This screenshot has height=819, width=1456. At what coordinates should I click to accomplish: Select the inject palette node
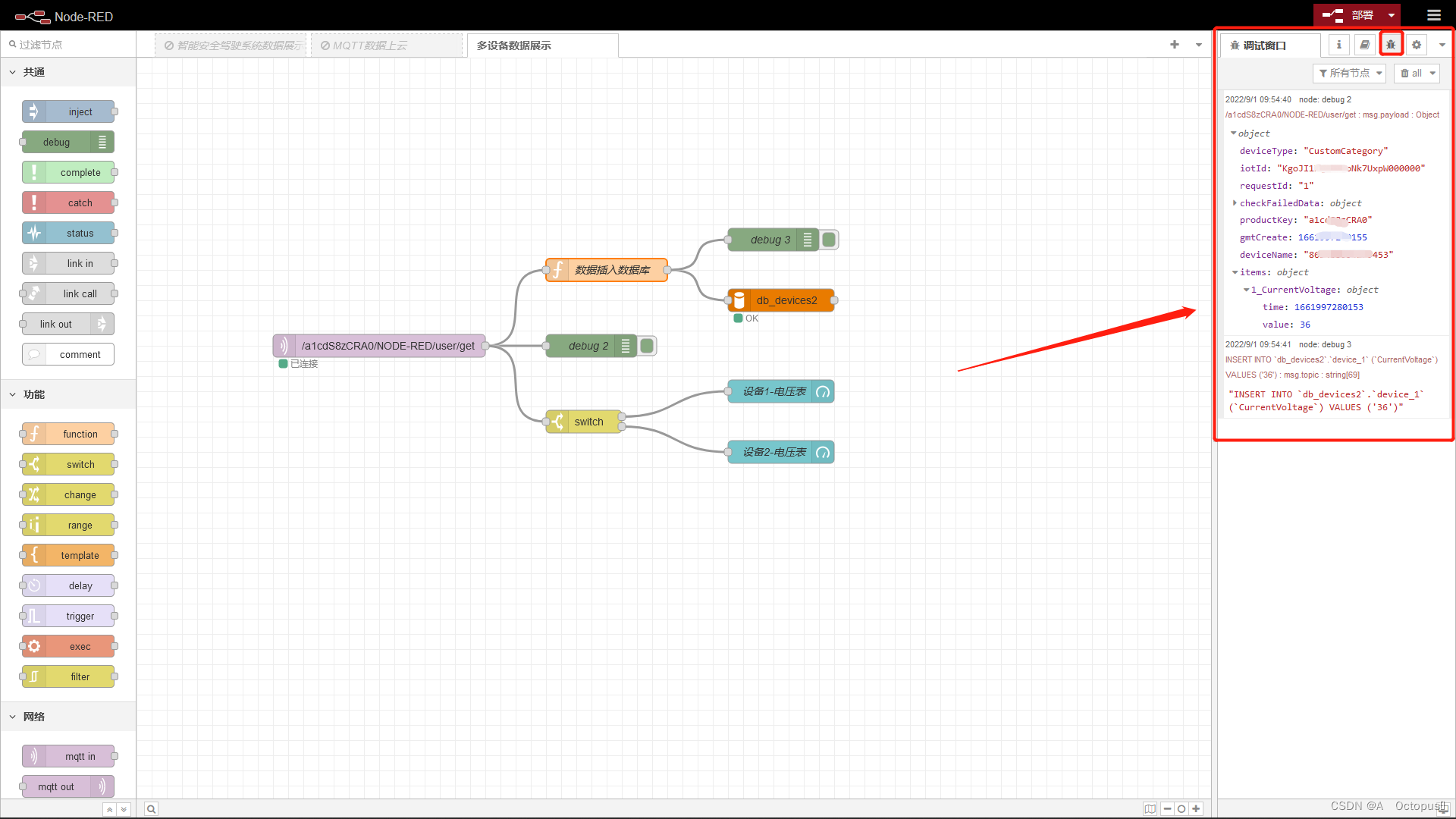[x=68, y=111]
